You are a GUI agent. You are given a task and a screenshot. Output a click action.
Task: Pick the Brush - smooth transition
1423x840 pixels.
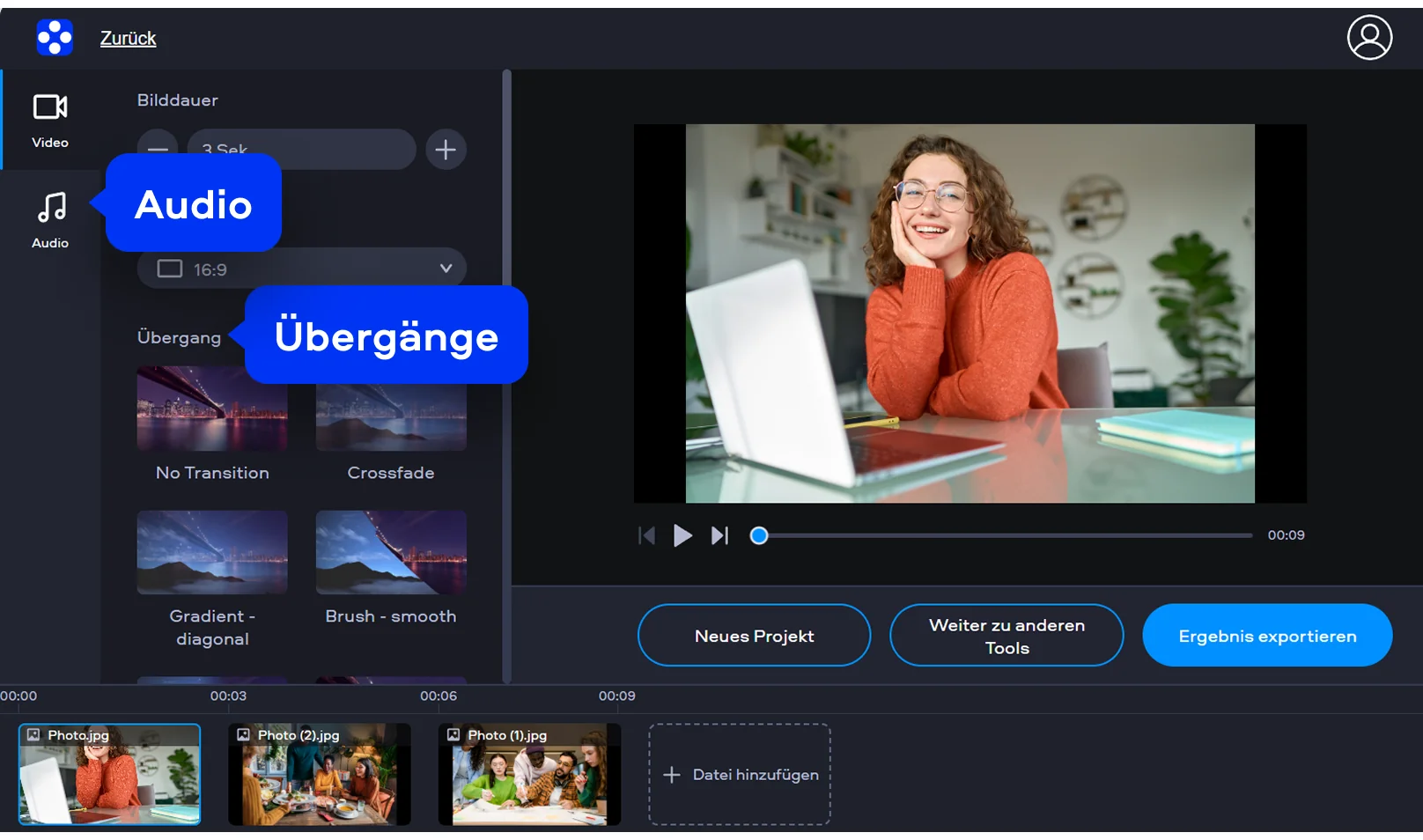pyautogui.click(x=391, y=553)
